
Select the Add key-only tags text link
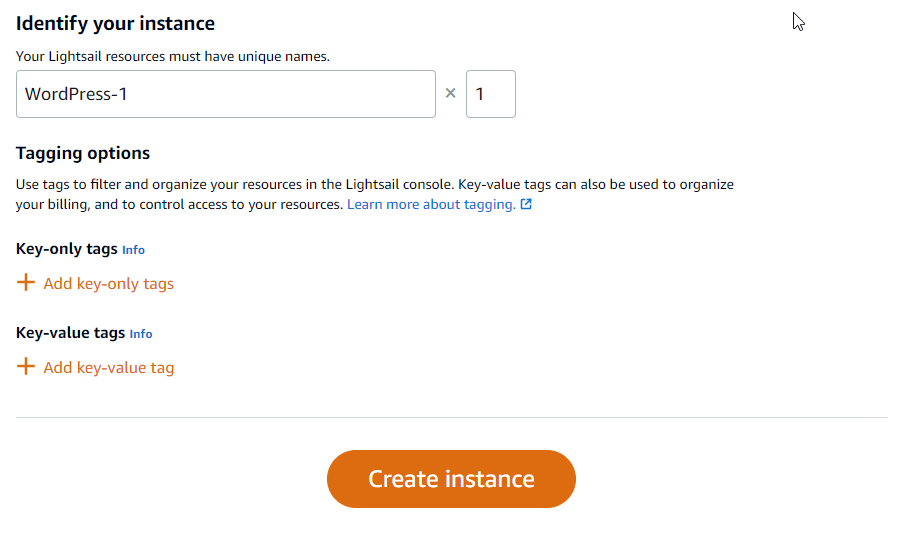tap(109, 284)
